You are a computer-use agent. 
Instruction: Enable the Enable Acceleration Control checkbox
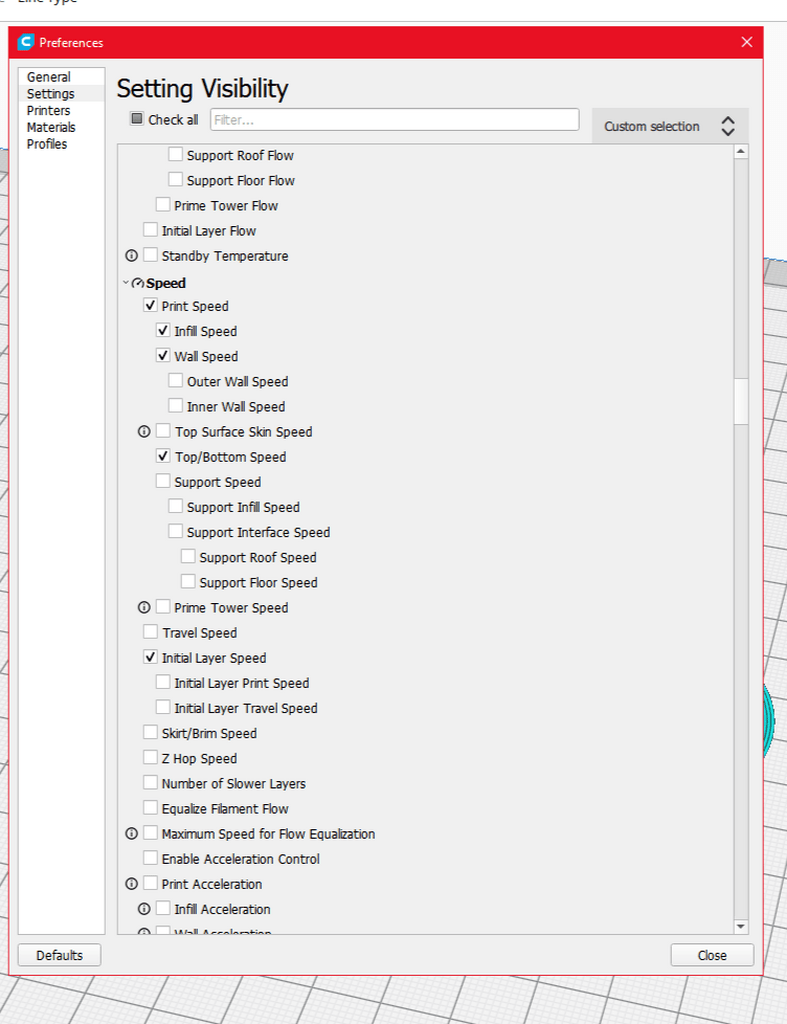[x=150, y=858]
